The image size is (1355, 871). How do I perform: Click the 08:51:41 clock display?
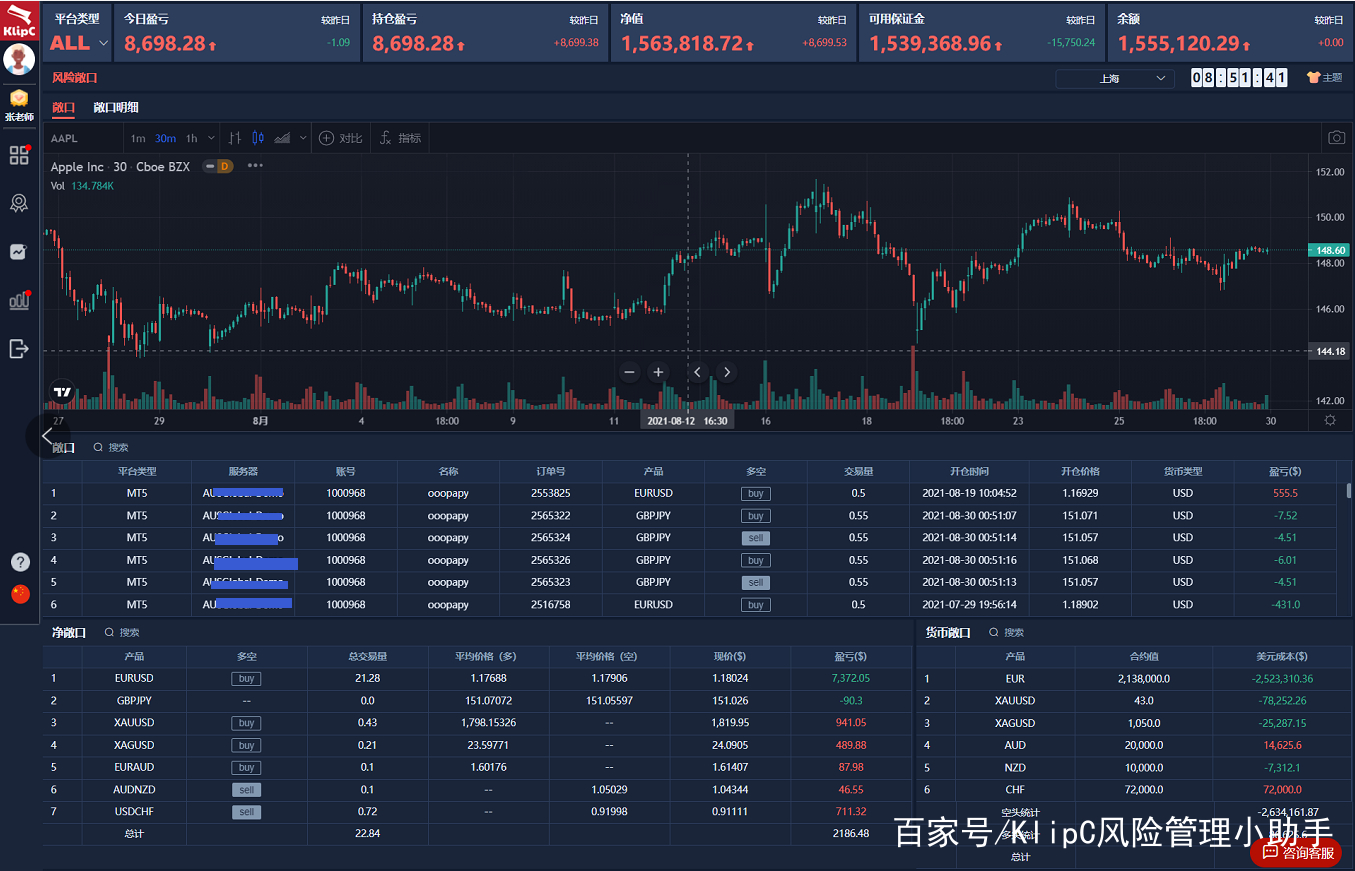point(1238,78)
